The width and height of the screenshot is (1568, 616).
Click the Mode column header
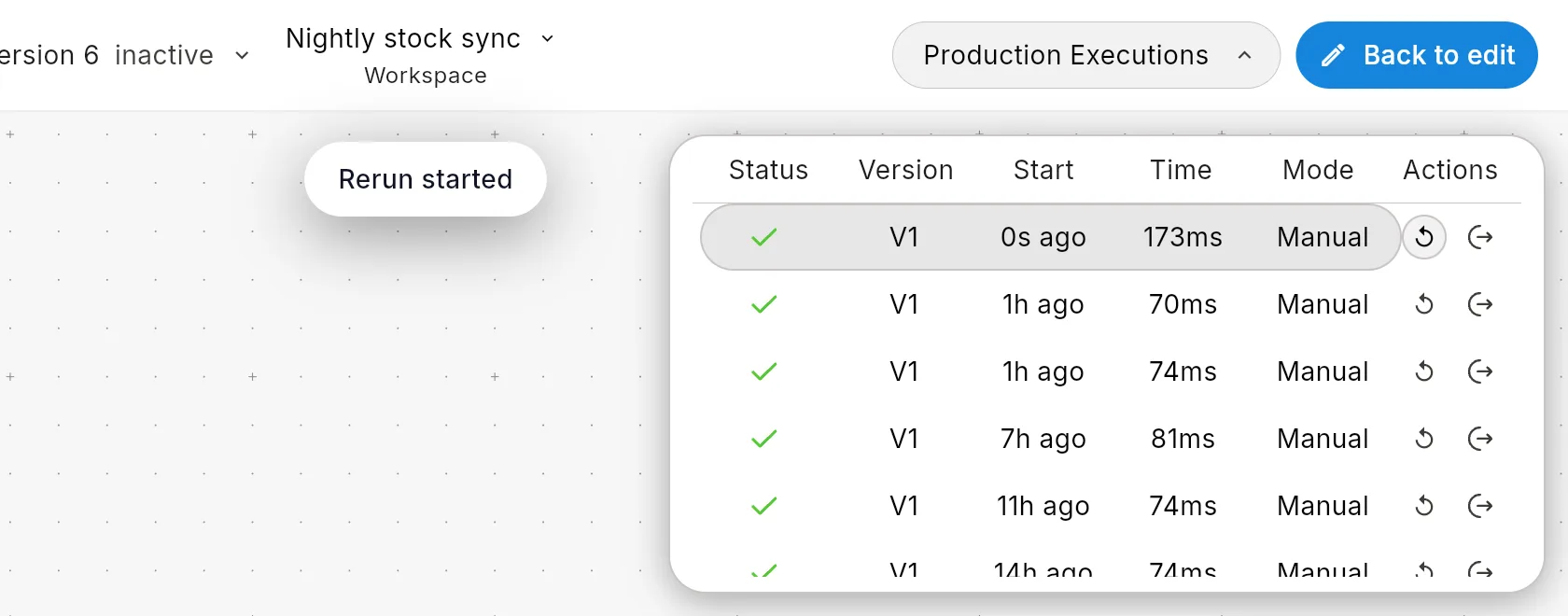coord(1318,170)
